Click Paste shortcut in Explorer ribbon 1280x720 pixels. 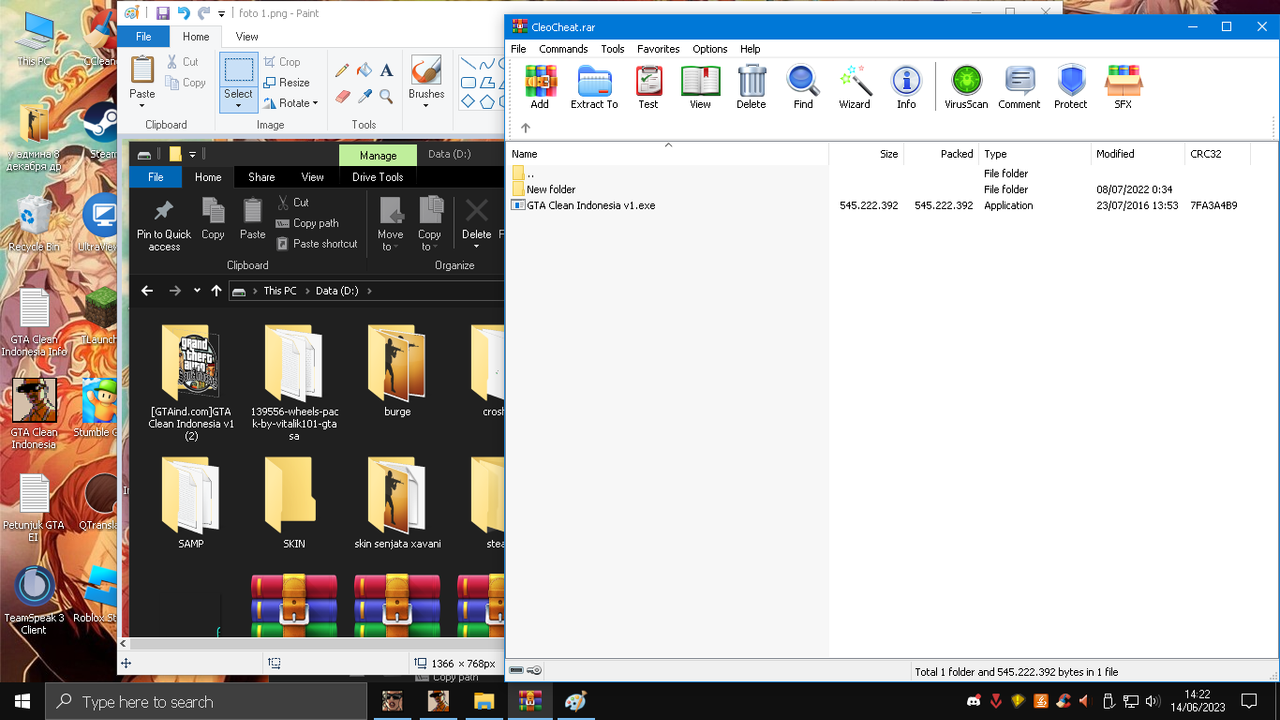(317, 244)
